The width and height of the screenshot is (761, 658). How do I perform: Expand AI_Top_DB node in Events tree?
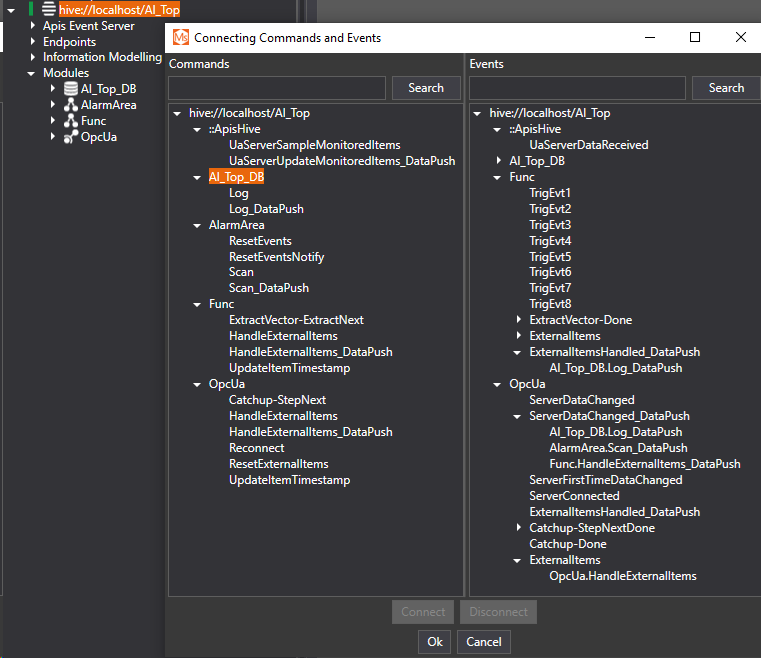(499, 161)
